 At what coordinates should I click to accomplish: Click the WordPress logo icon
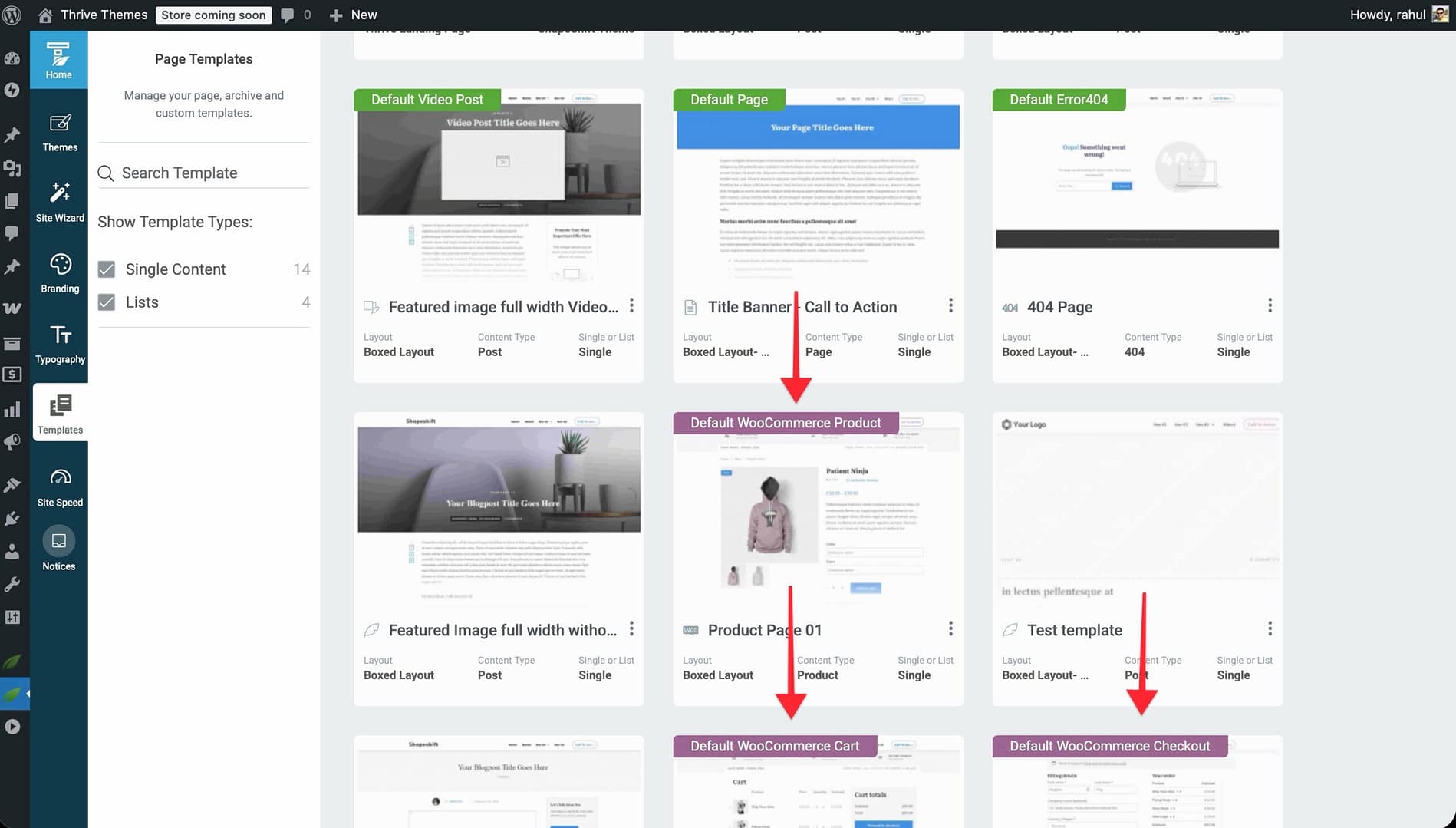(12, 15)
